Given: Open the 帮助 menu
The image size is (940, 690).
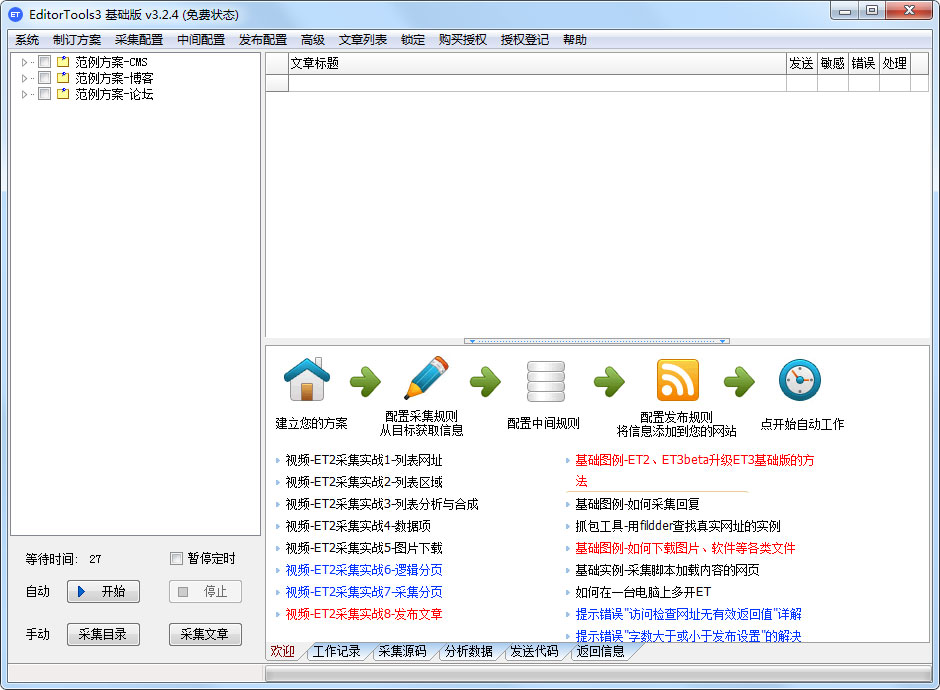Looking at the screenshot, I should (575, 40).
